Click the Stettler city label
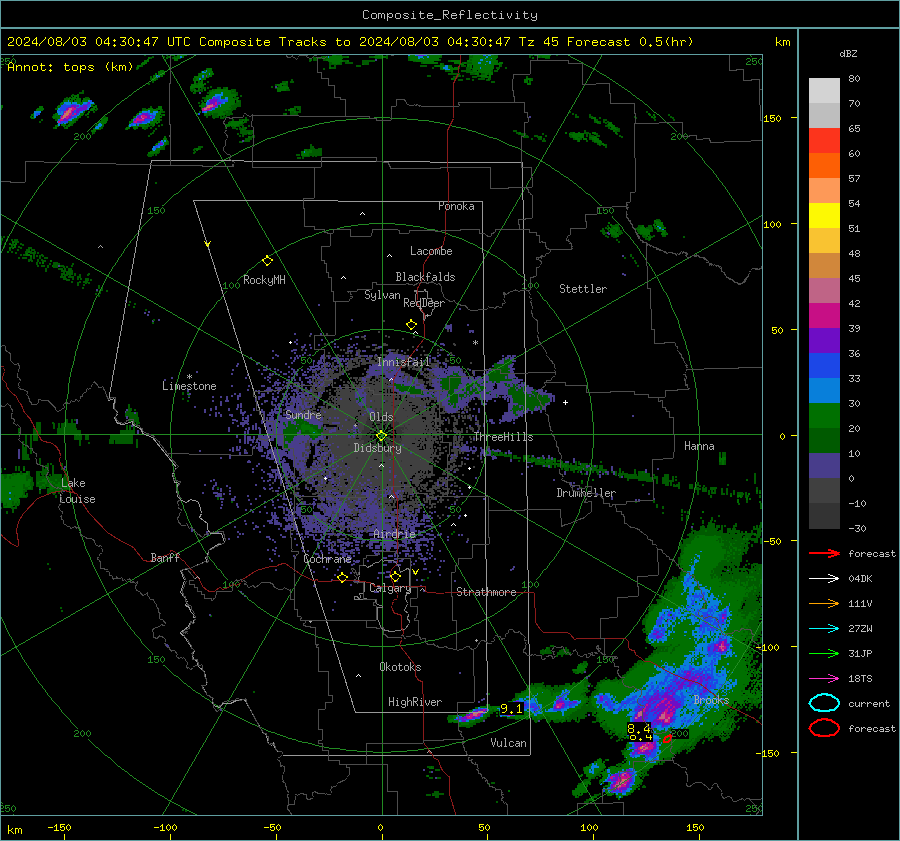900x841 pixels. 583,289
